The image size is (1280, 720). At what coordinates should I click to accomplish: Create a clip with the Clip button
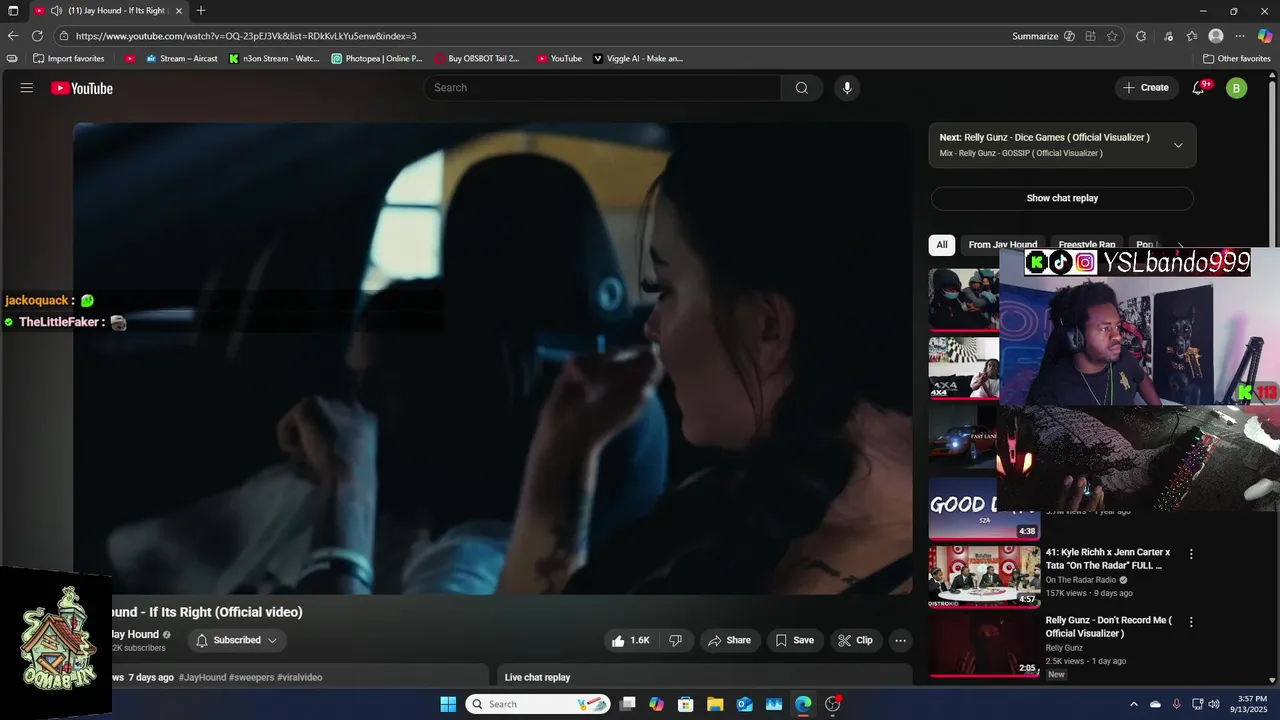855,640
